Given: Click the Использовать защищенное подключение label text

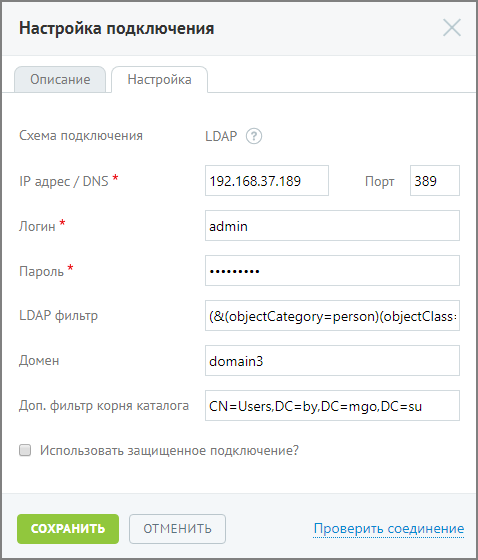Looking at the screenshot, I should (169, 450).
